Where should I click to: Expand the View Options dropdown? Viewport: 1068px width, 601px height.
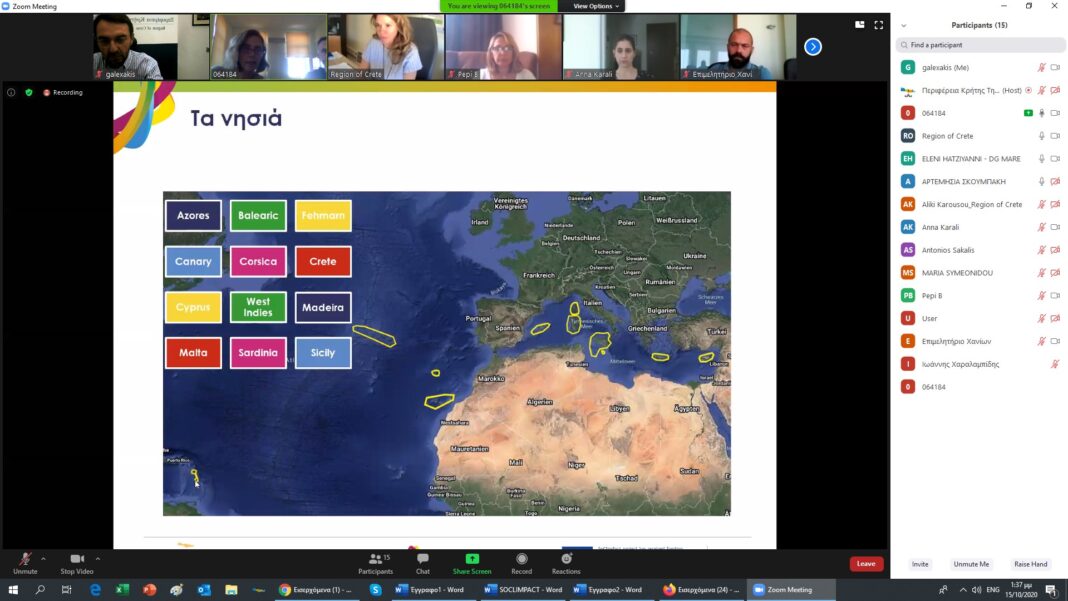[596, 6]
